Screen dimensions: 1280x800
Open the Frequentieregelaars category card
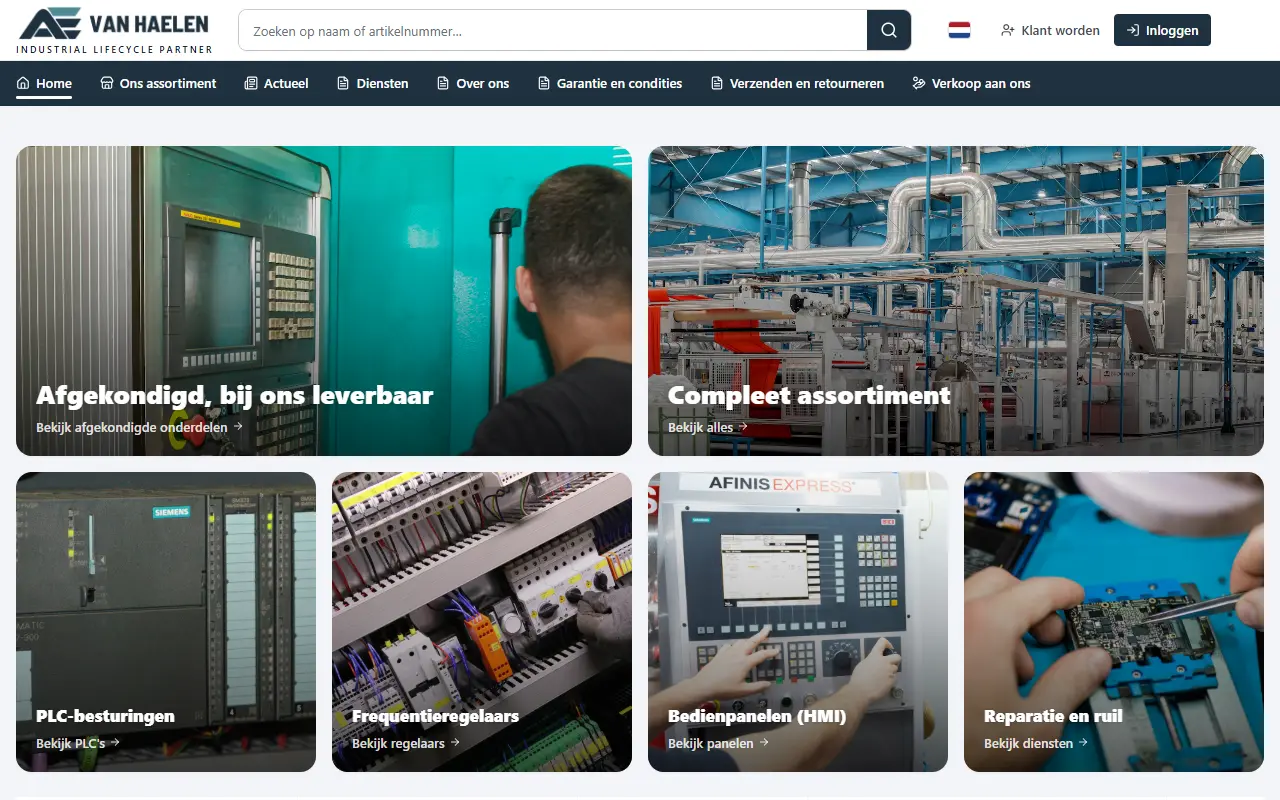tap(482, 622)
